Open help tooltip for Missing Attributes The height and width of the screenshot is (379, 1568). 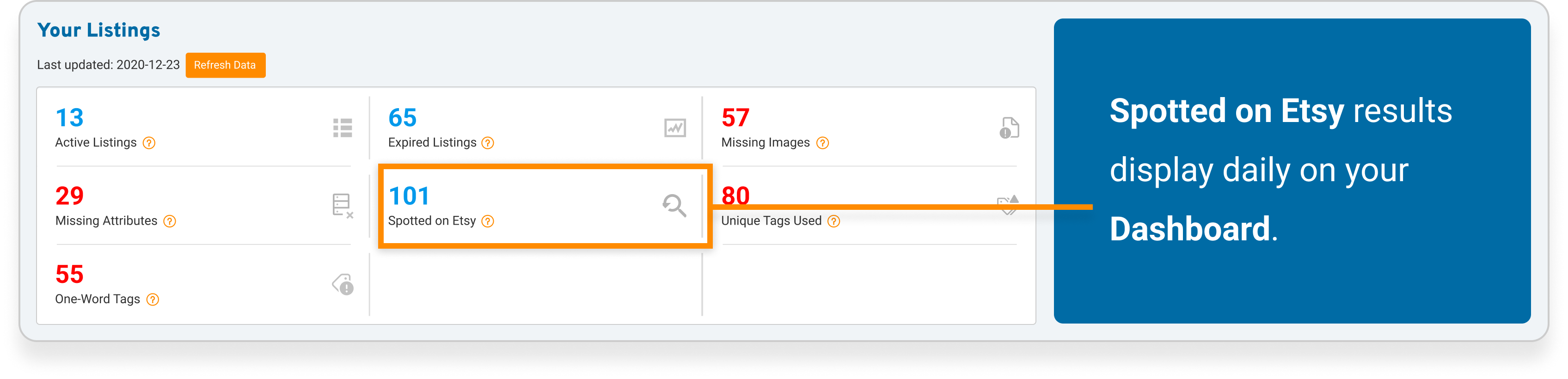pos(170,221)
